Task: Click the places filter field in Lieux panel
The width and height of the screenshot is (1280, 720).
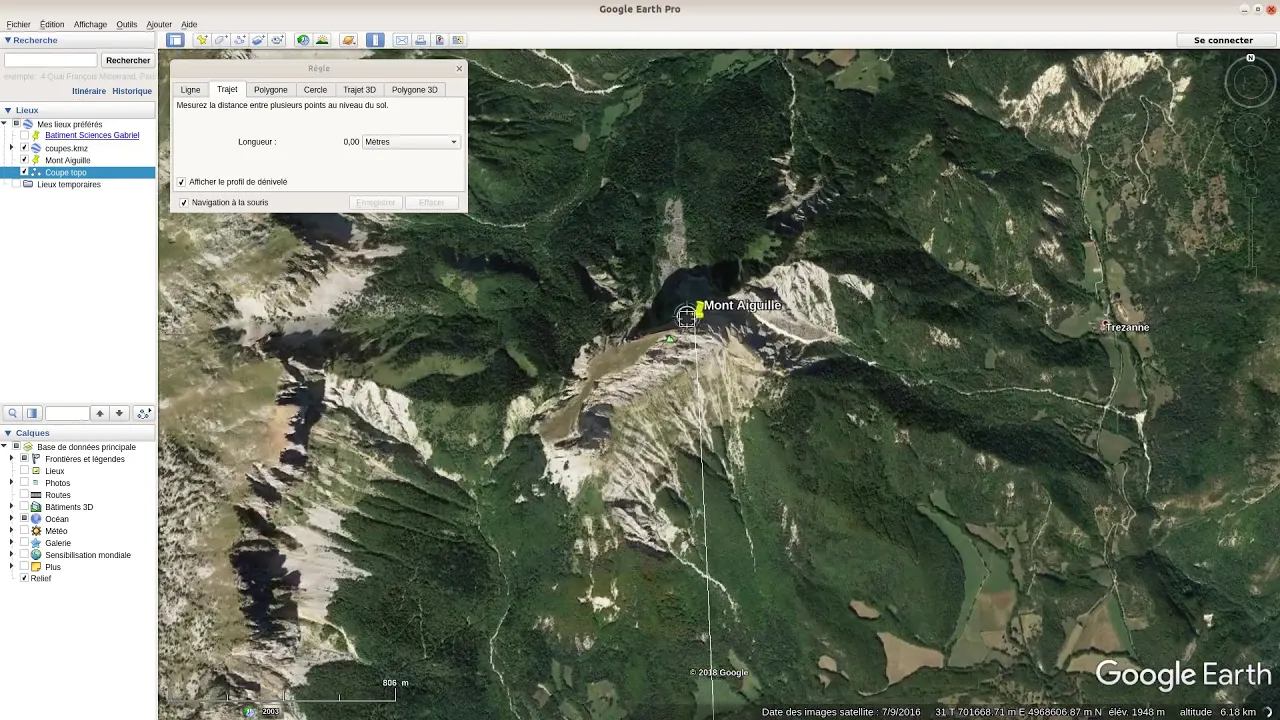Action: 67,413
